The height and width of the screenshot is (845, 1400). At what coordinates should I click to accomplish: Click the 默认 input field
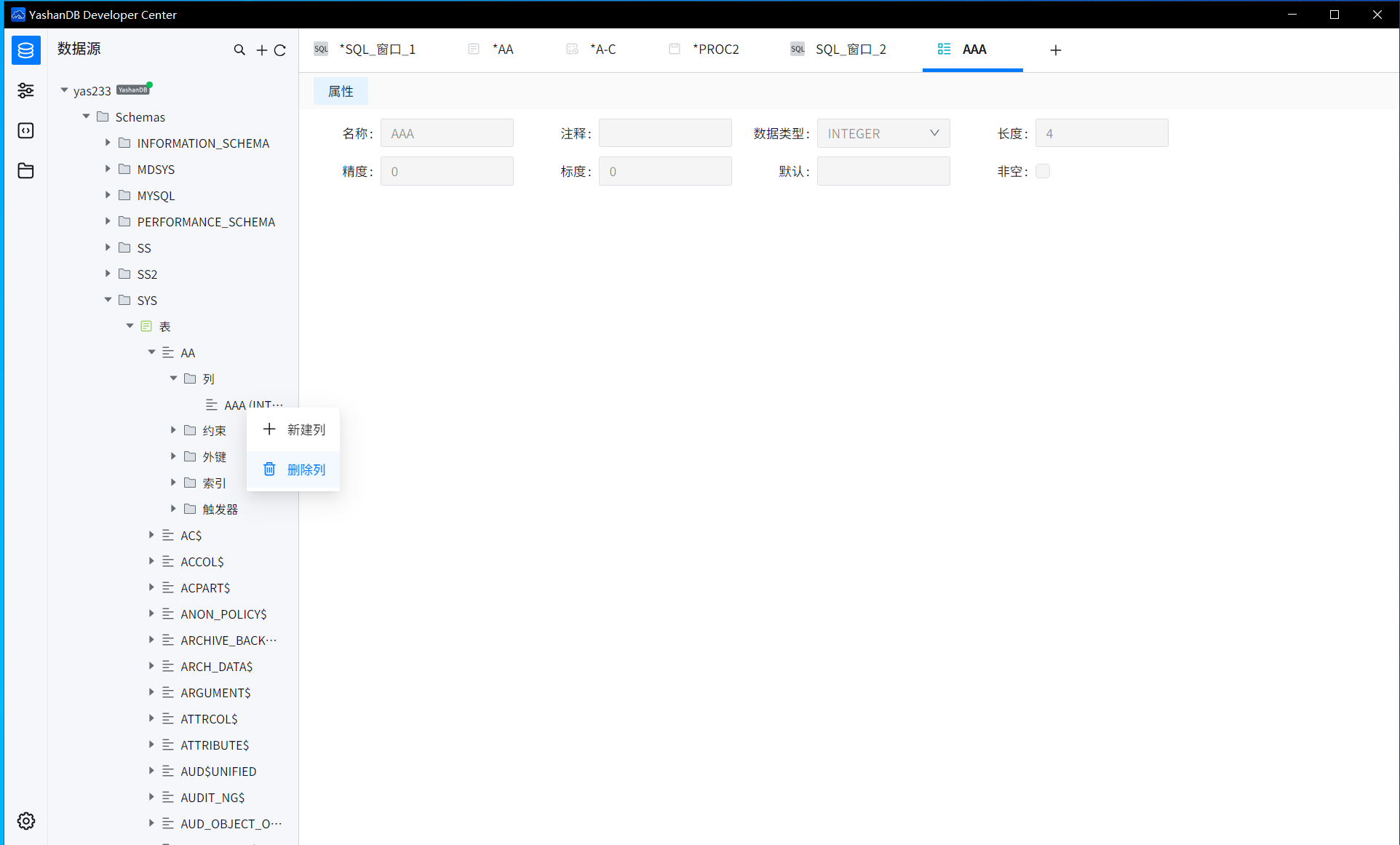(x=883, y=171)
